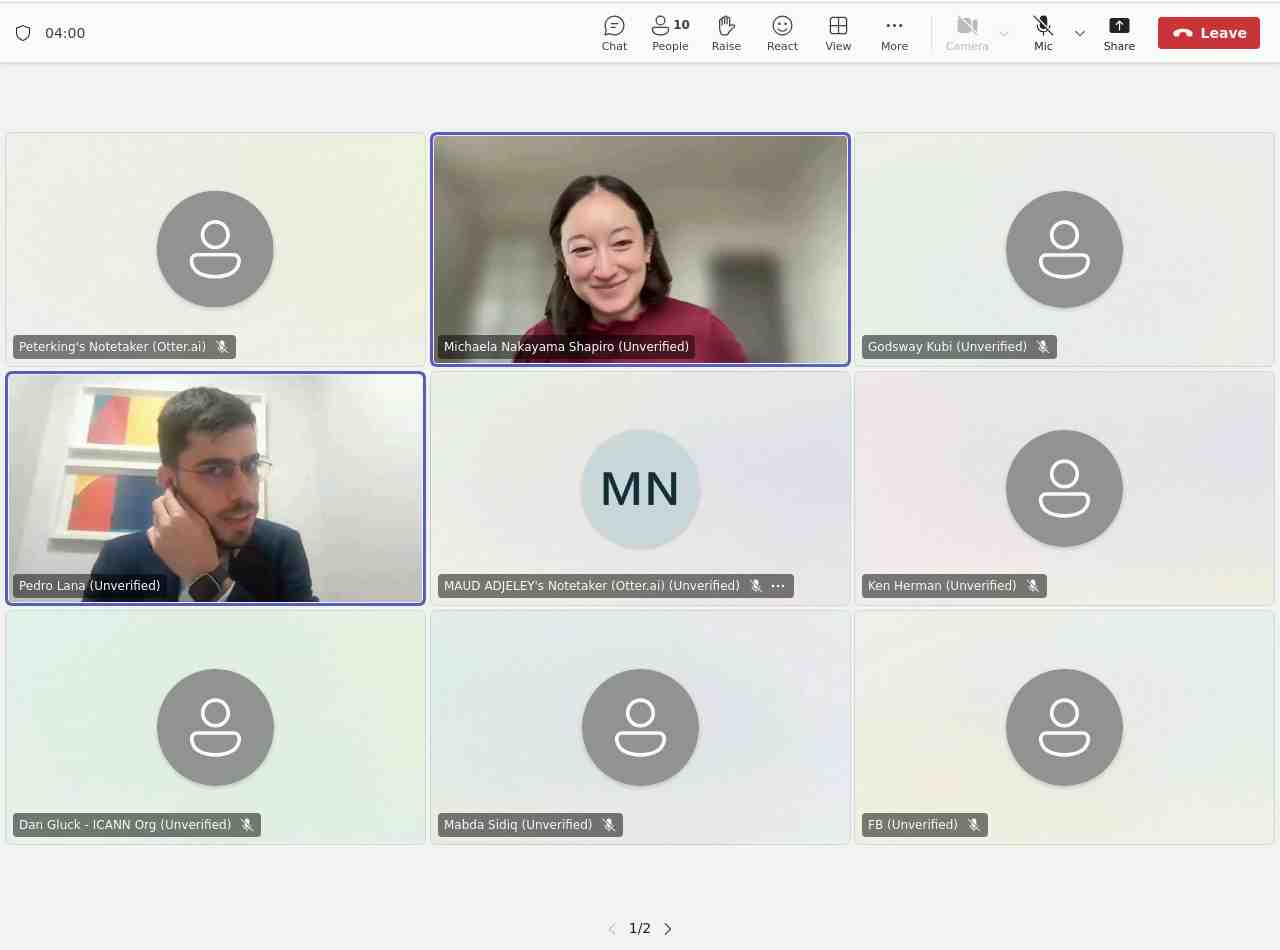Click the Mabda Sidiq (Unverified) name label
This screenshot has width=1280, height=950.
coord(518,825)
